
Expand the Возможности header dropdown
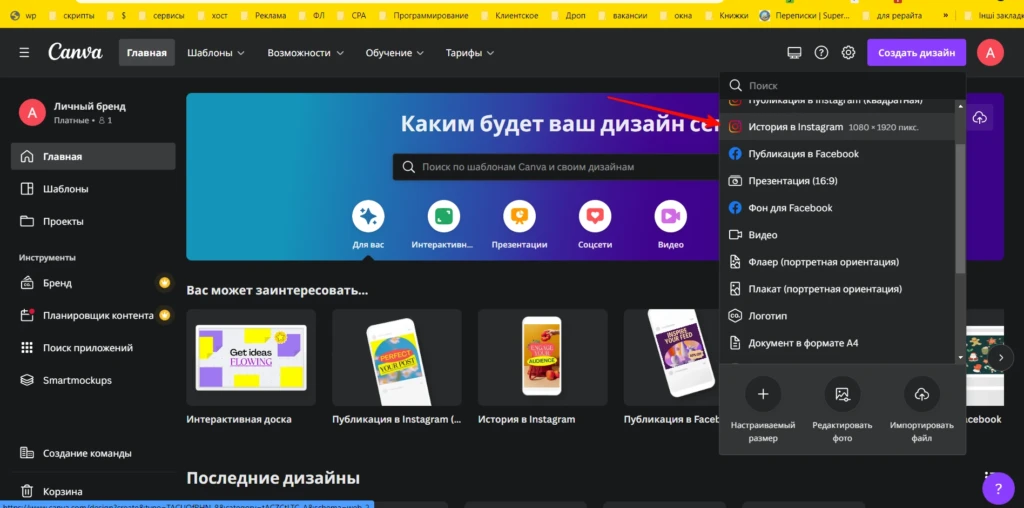[305, 53]
